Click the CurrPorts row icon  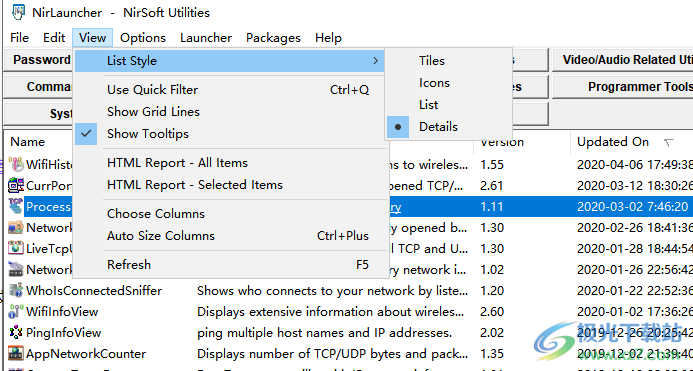pos(16,185)
